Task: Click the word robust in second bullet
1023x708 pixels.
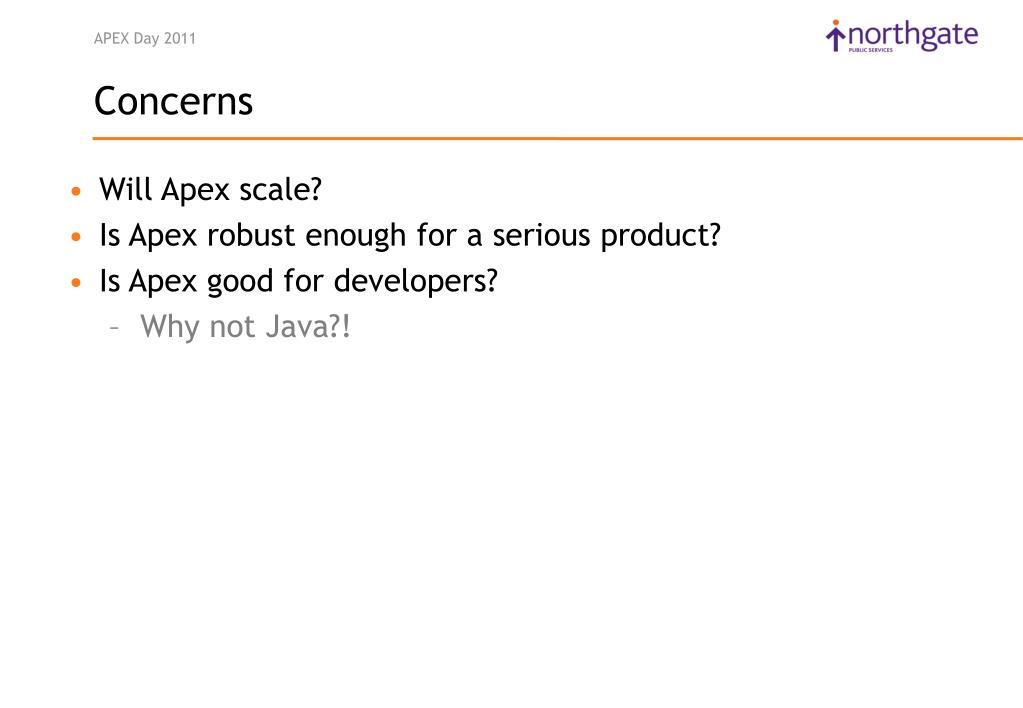Action: click(x=251, y=235)
